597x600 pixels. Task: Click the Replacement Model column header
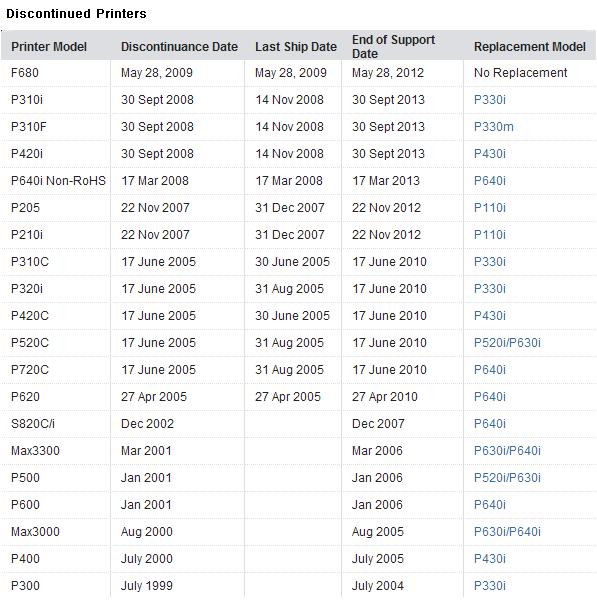[x=530, y=47]
